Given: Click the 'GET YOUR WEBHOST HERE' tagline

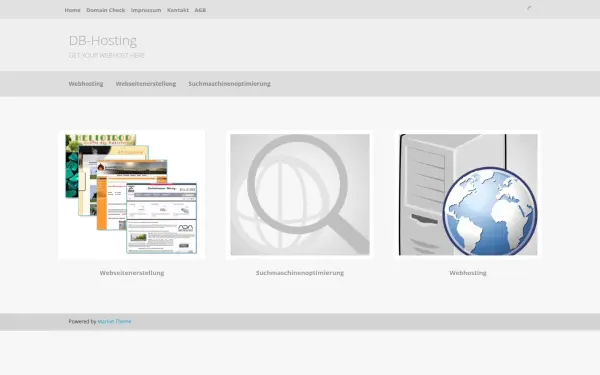Looking at the screenshot, I should (106, 55).
